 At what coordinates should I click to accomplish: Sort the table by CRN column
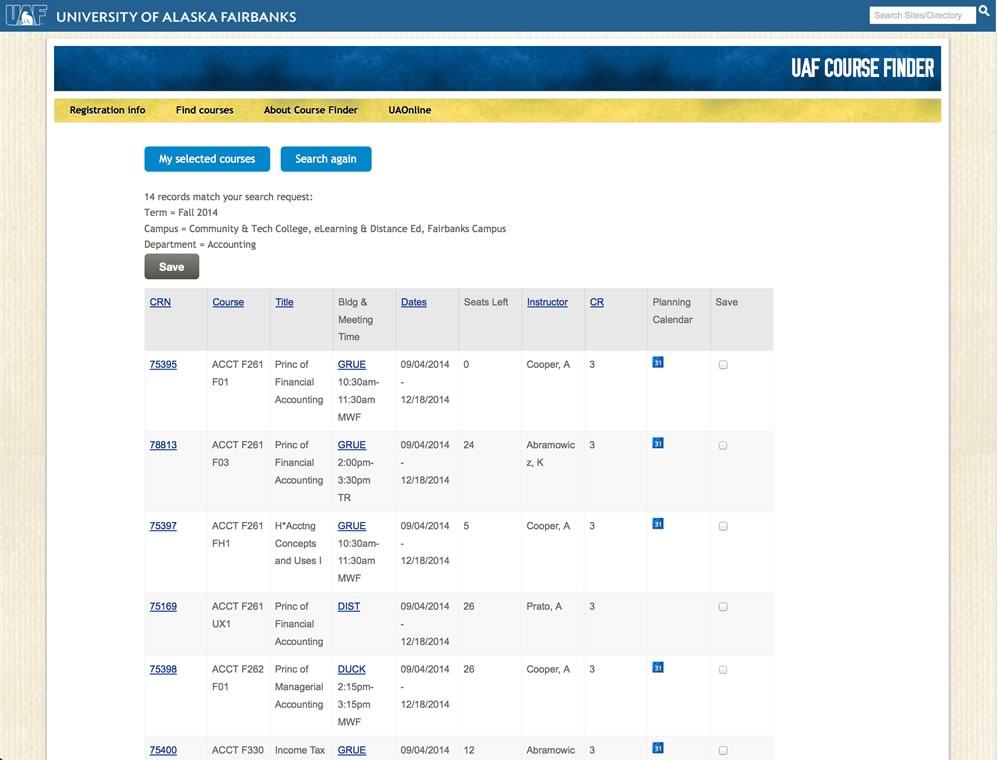click(160, 302)
